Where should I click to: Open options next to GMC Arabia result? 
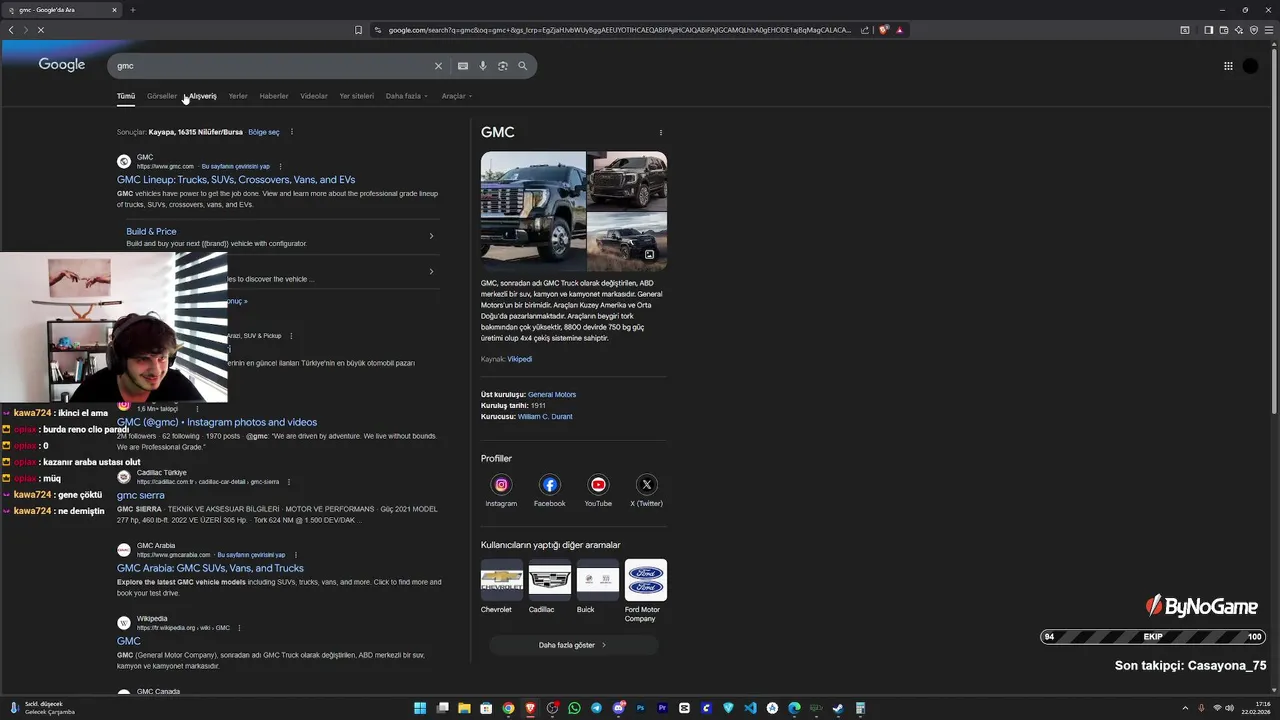pos(296,555)
